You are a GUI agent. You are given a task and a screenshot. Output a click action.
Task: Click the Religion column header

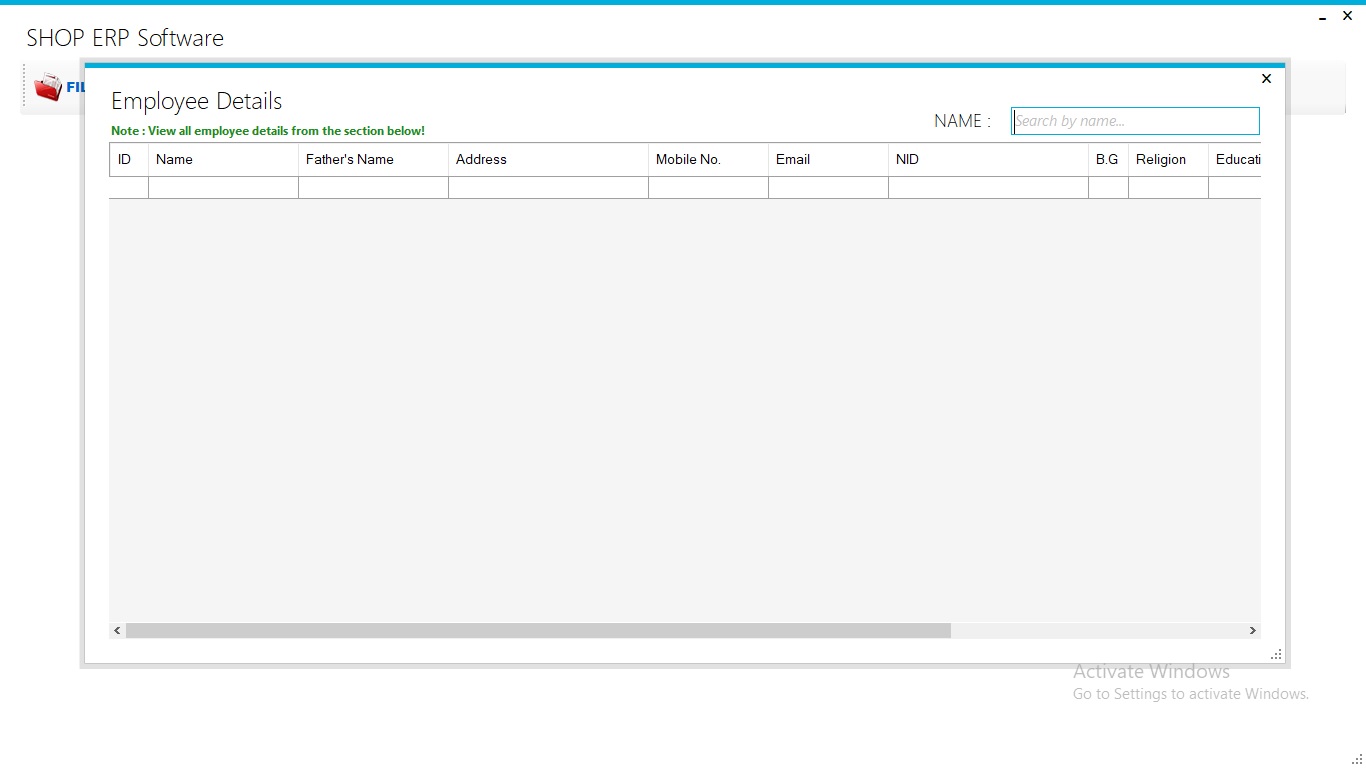click(x=1167, y=159)
